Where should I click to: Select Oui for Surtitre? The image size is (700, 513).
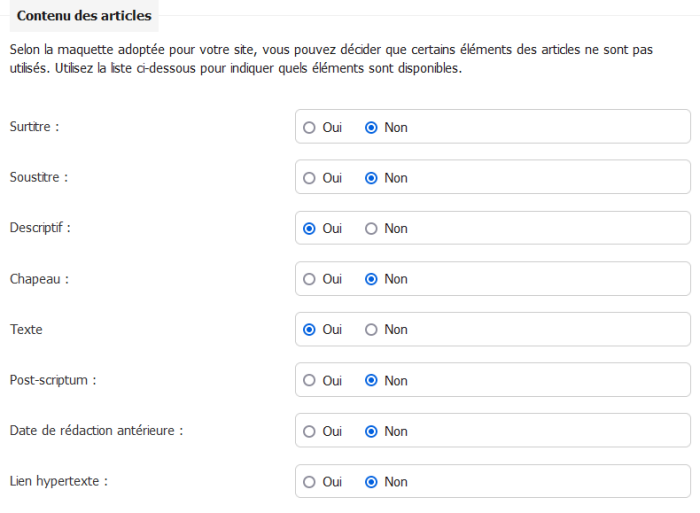[x=309, y=128]
